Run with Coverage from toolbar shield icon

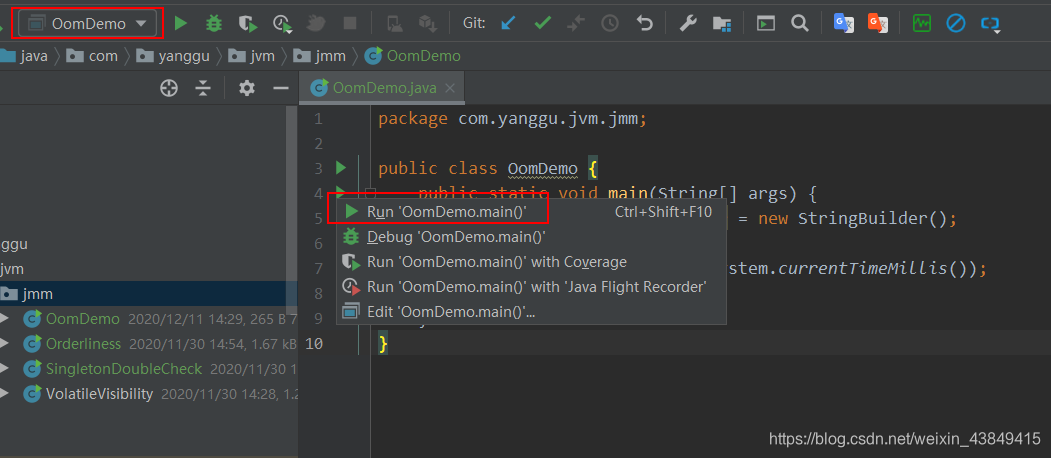pos(249,24)
